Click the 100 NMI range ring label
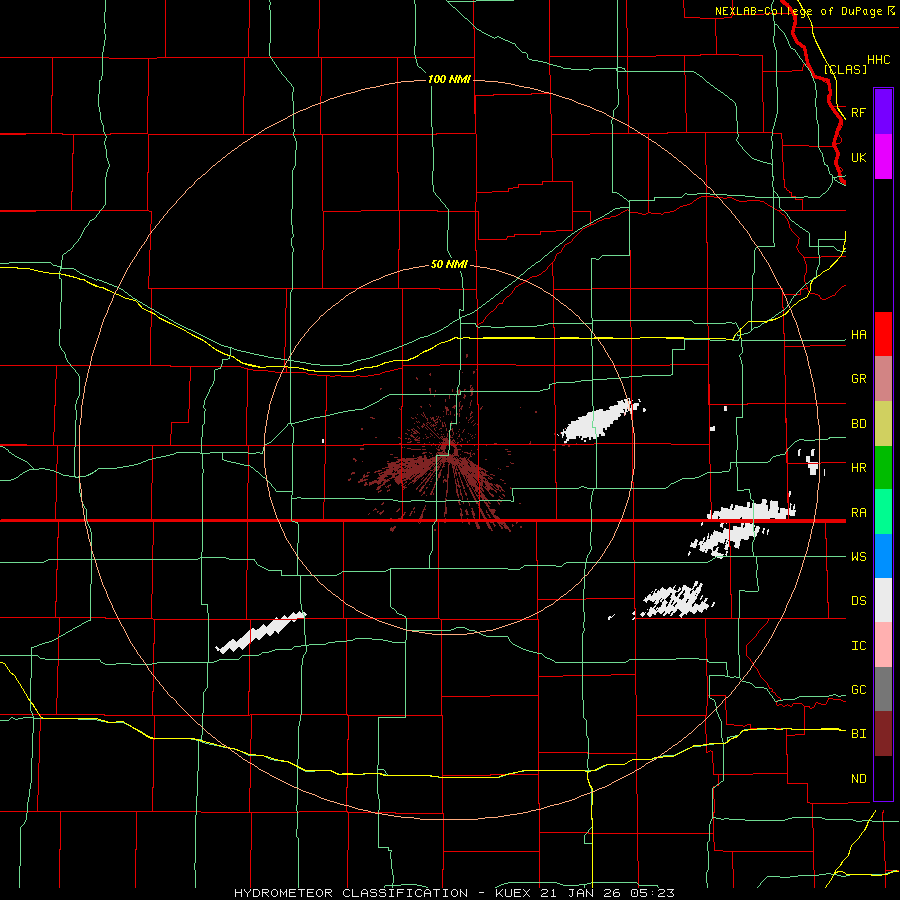 pos(449,79)
